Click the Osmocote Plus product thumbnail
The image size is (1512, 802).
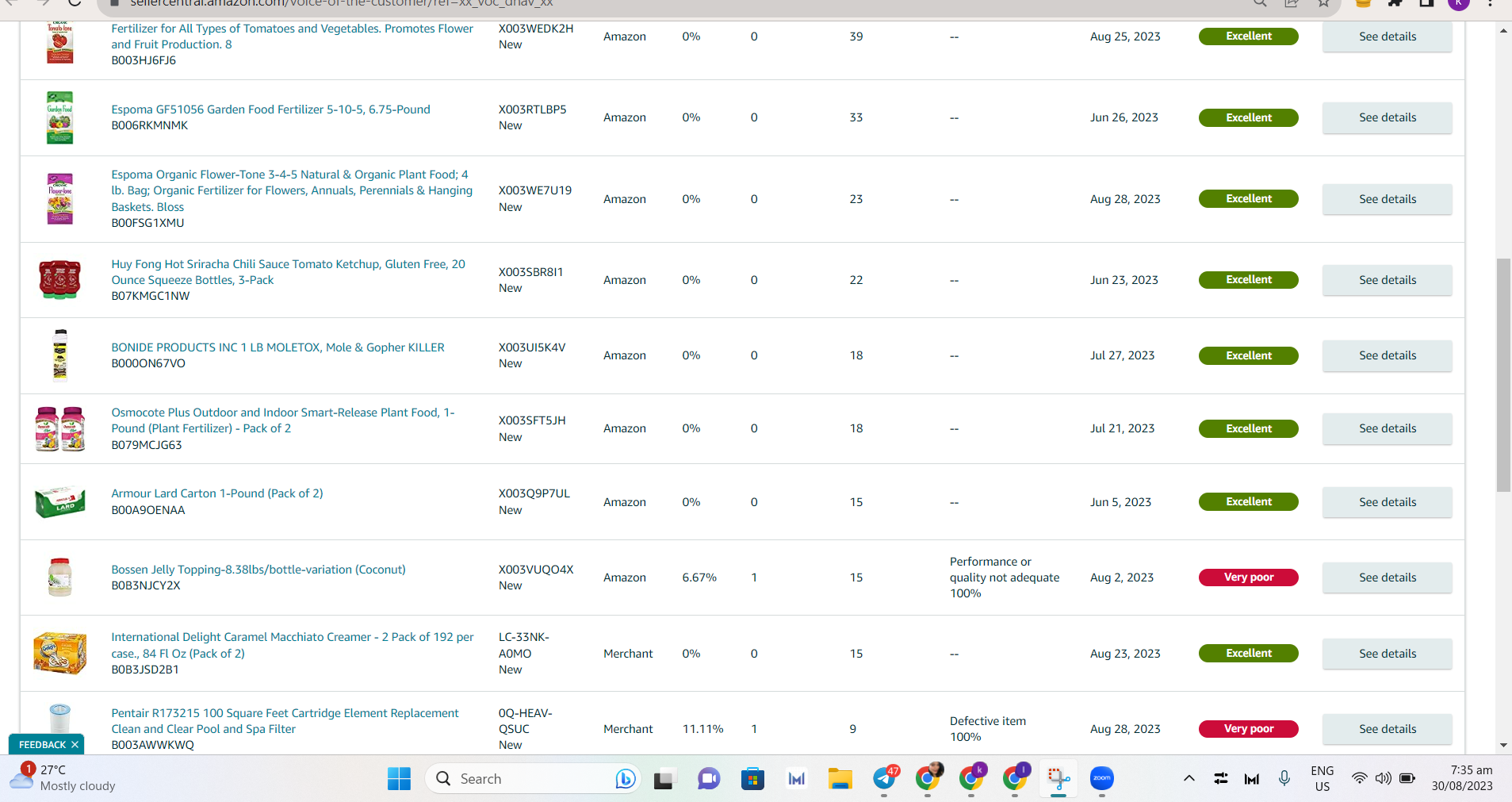click(60, 429)
